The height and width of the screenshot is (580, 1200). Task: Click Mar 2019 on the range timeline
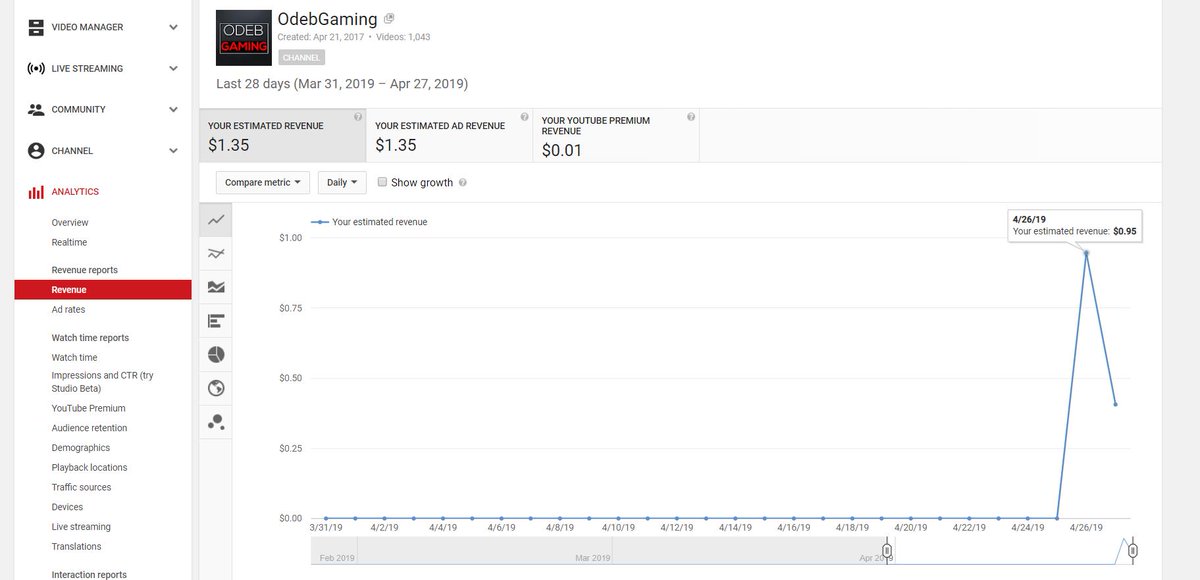(x=592, y=558)
